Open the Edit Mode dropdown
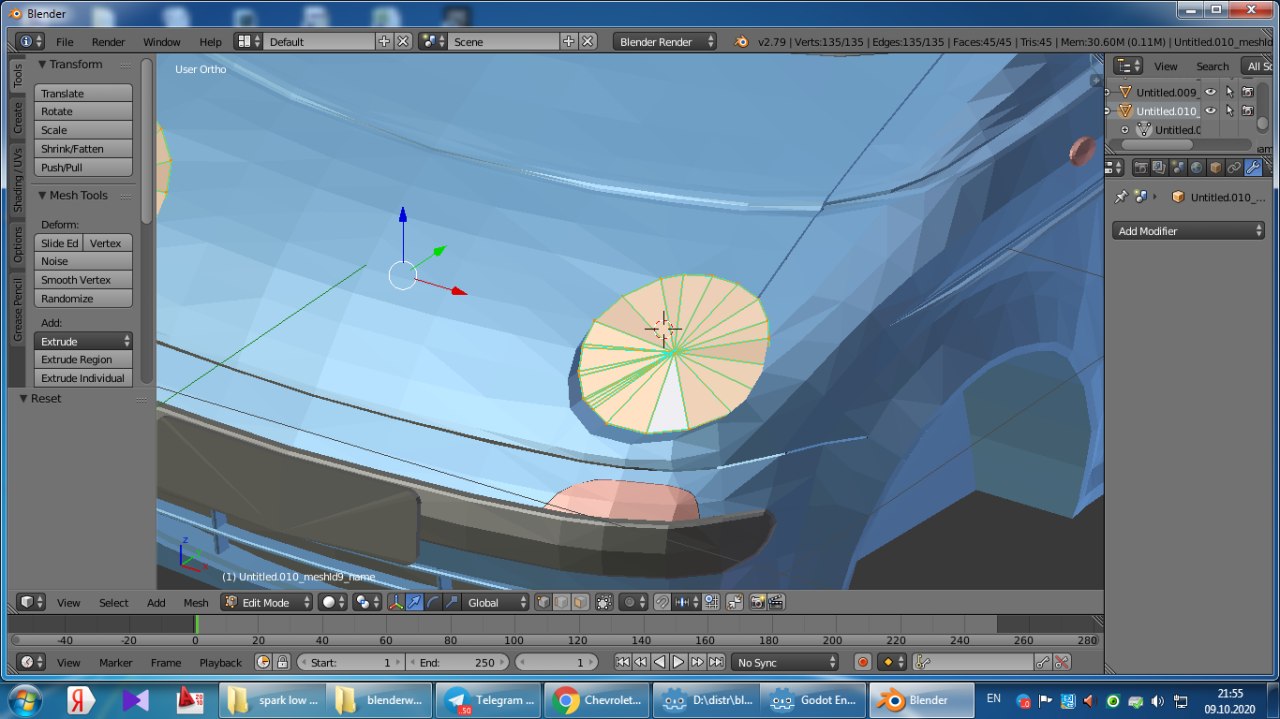Screen dimensions: 1280x719 tap(265, 602)
